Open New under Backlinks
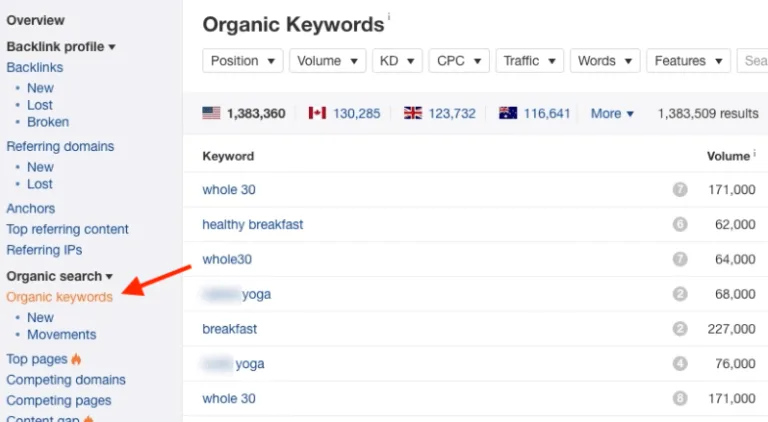Viewport: 768px width, 422px height. coord(40,88)
